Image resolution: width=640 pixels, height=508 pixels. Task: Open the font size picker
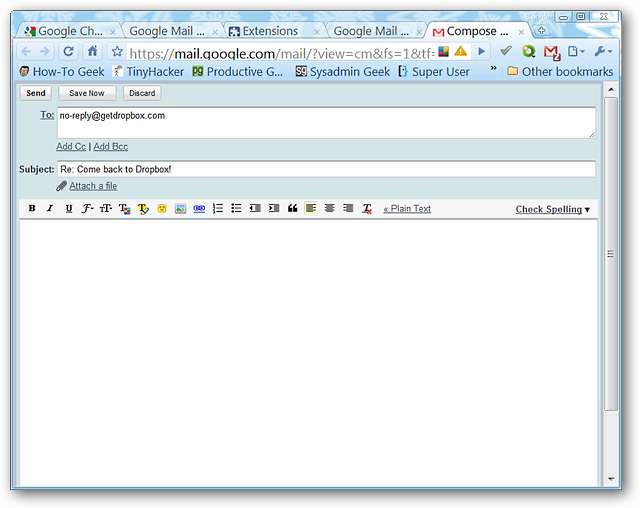pos(106,209)
